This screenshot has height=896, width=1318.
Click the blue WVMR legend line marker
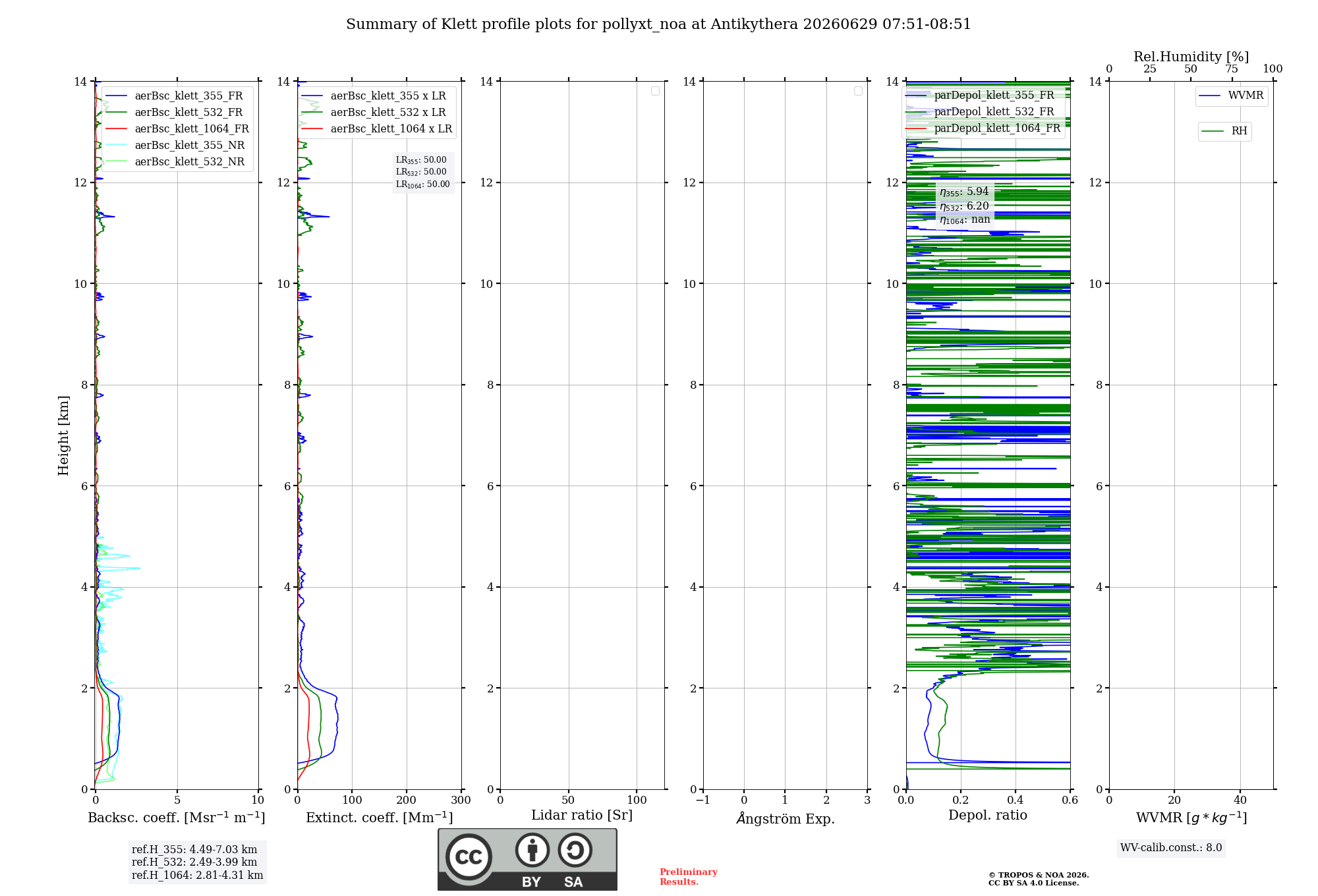coord(1210,96)
